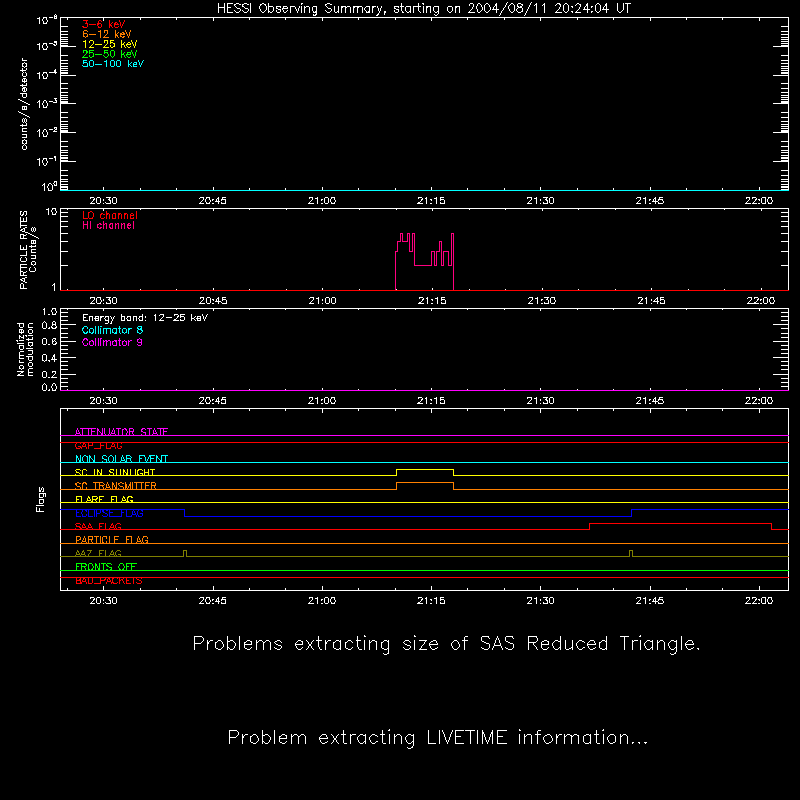Click the PARTICLE_FLAG label

click(112, 539)
